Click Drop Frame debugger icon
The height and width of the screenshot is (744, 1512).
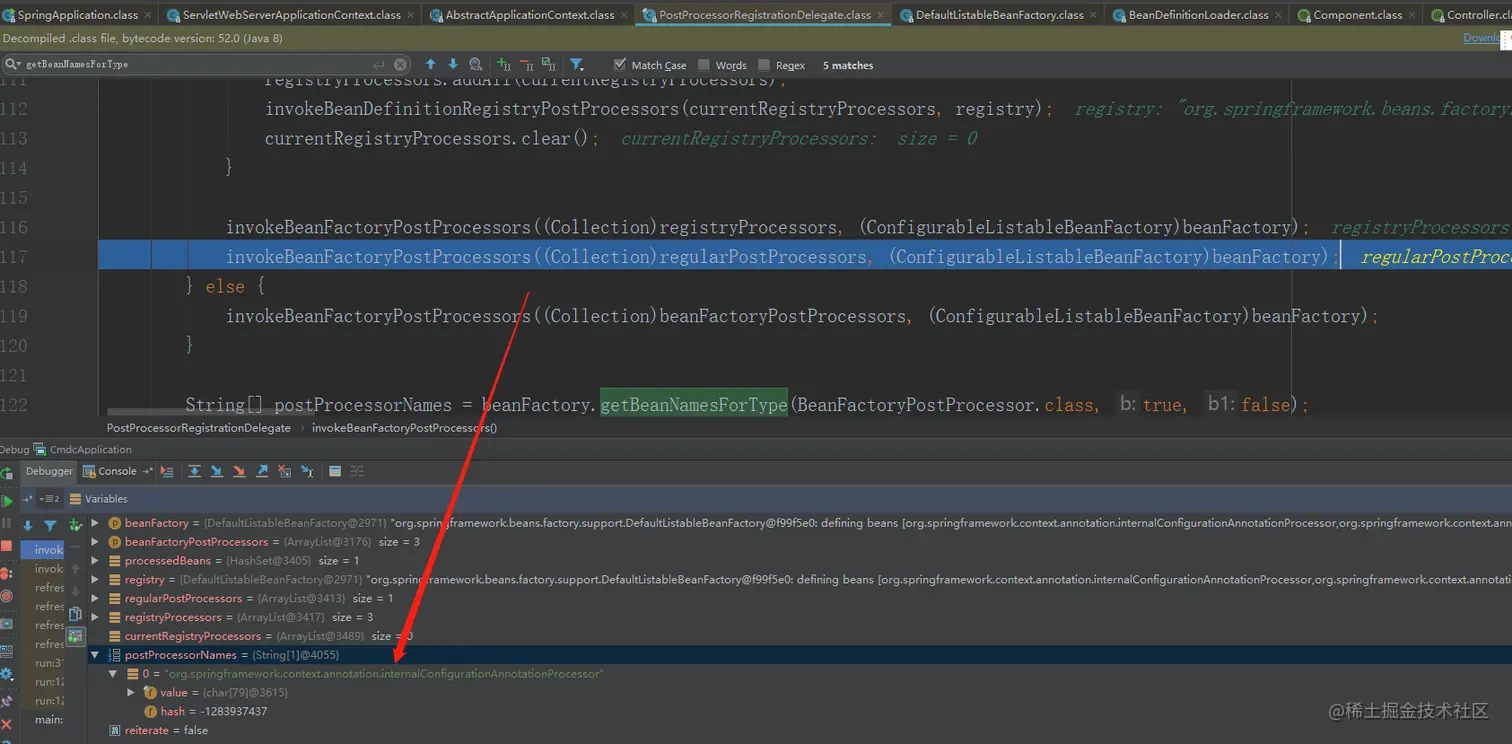coord(284,471)
